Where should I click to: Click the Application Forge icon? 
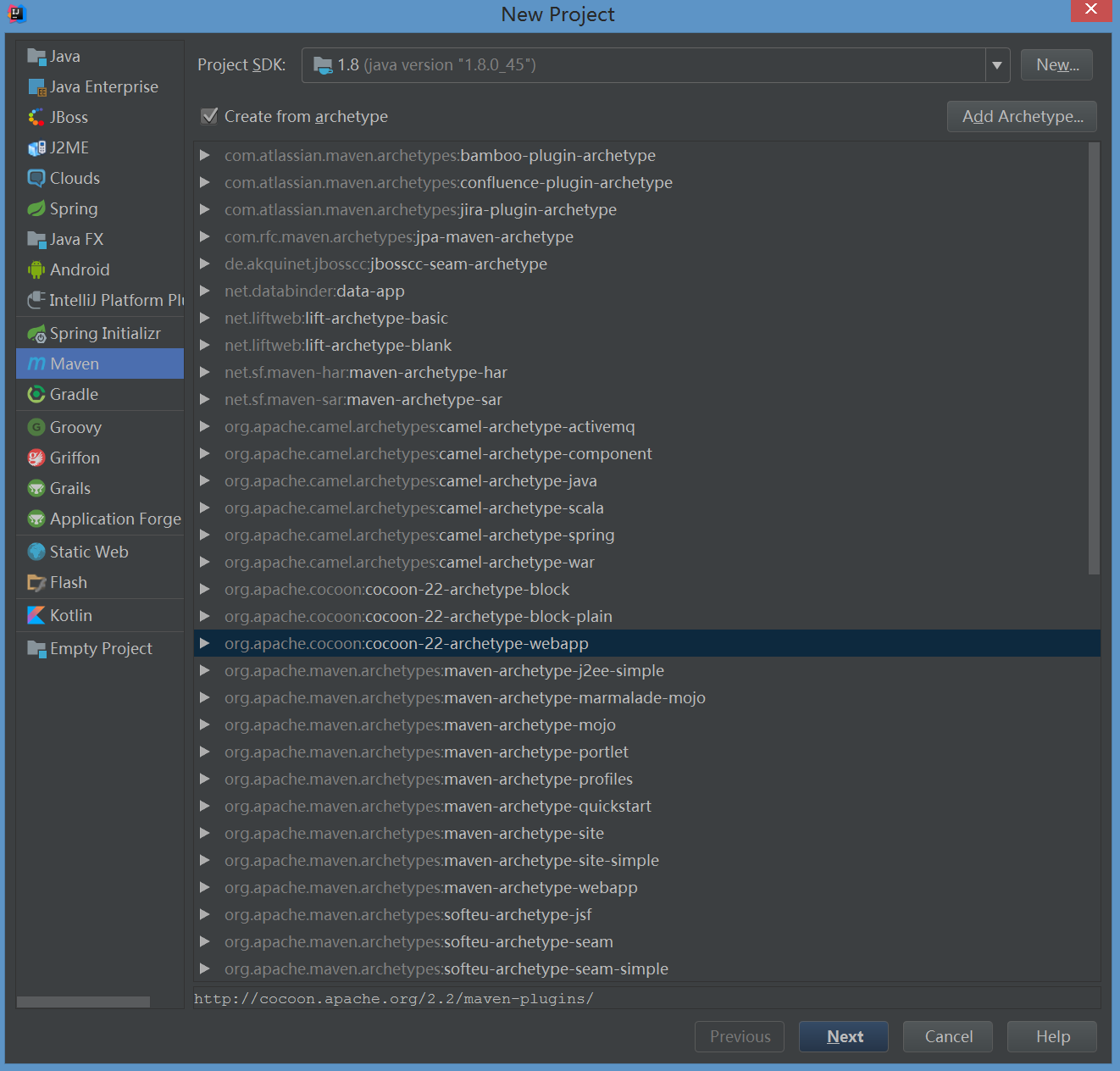tap(36, 519)
